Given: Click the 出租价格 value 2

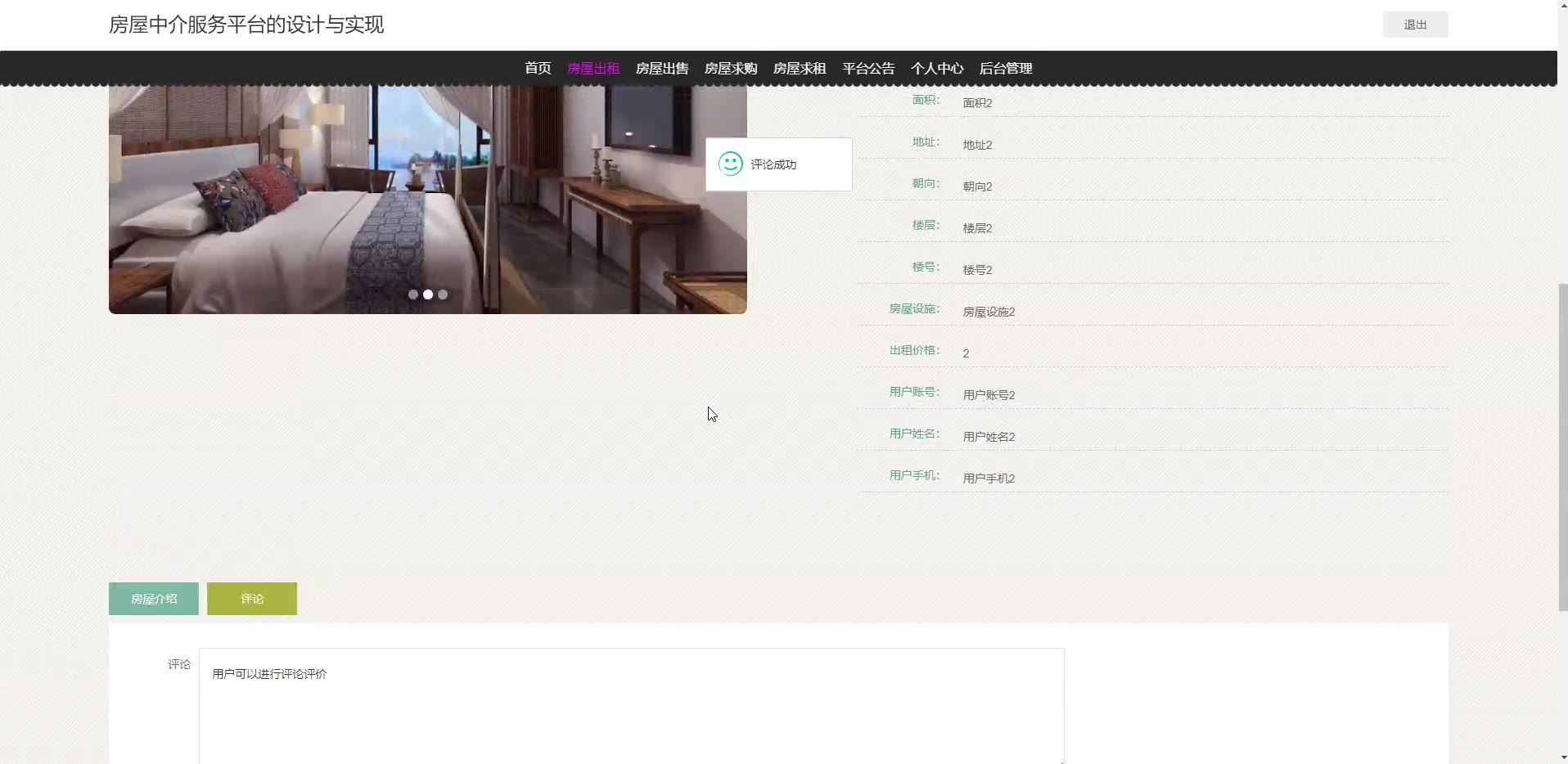Looking at the screenshot, I should [x=966, y=353].
